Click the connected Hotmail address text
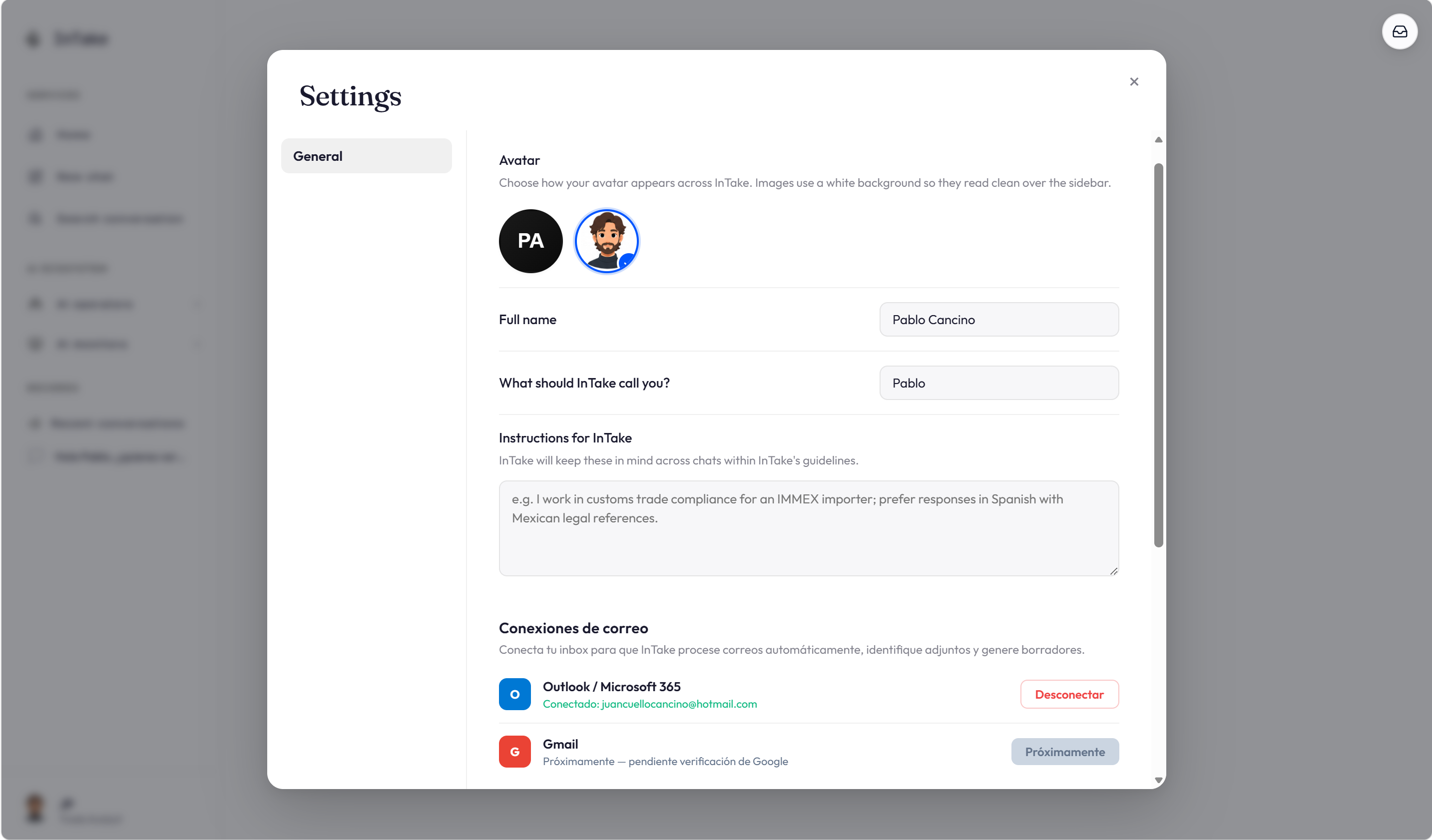Screen dimensions: 1432x840 tap(679, 704)
